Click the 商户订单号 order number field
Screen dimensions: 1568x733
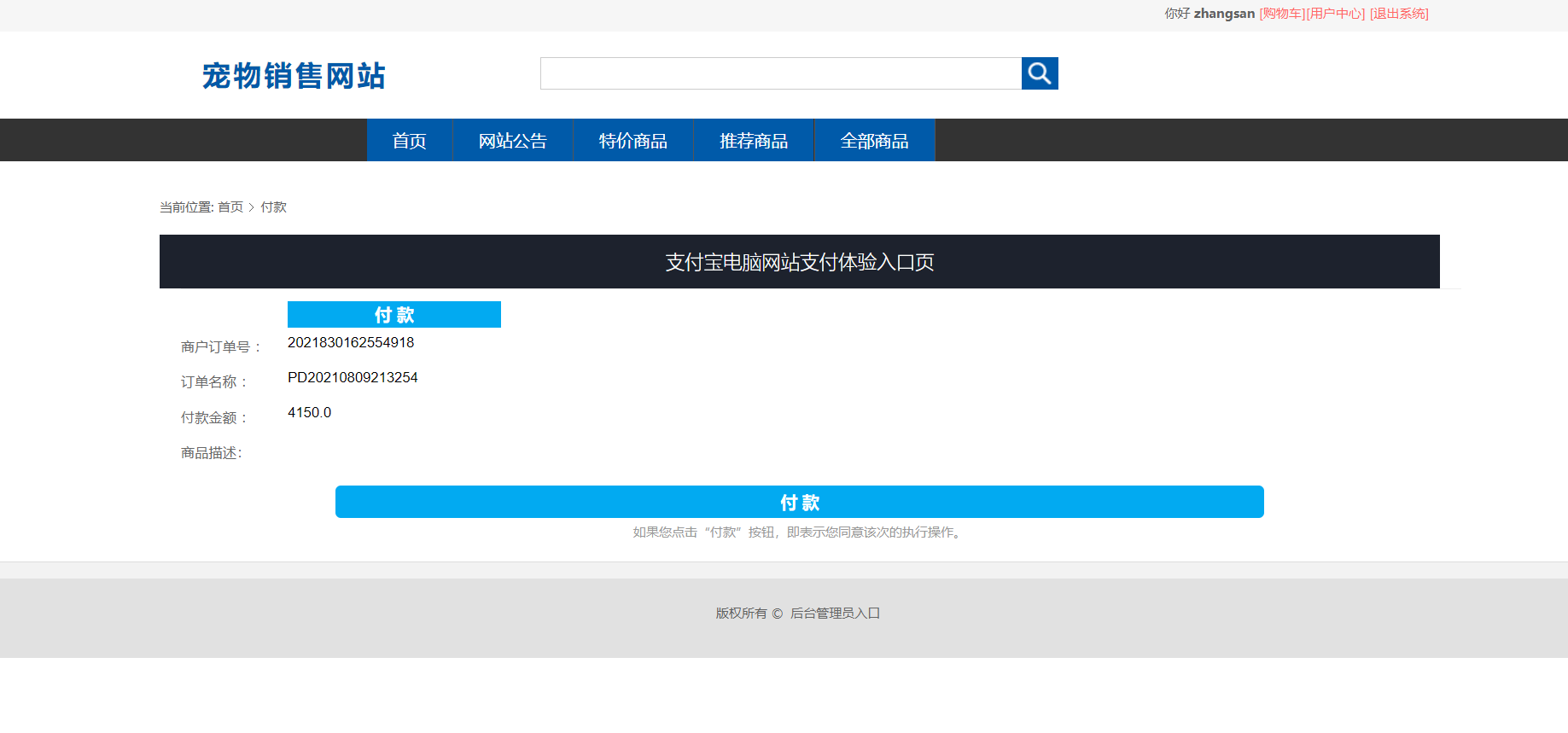[351, 342]
